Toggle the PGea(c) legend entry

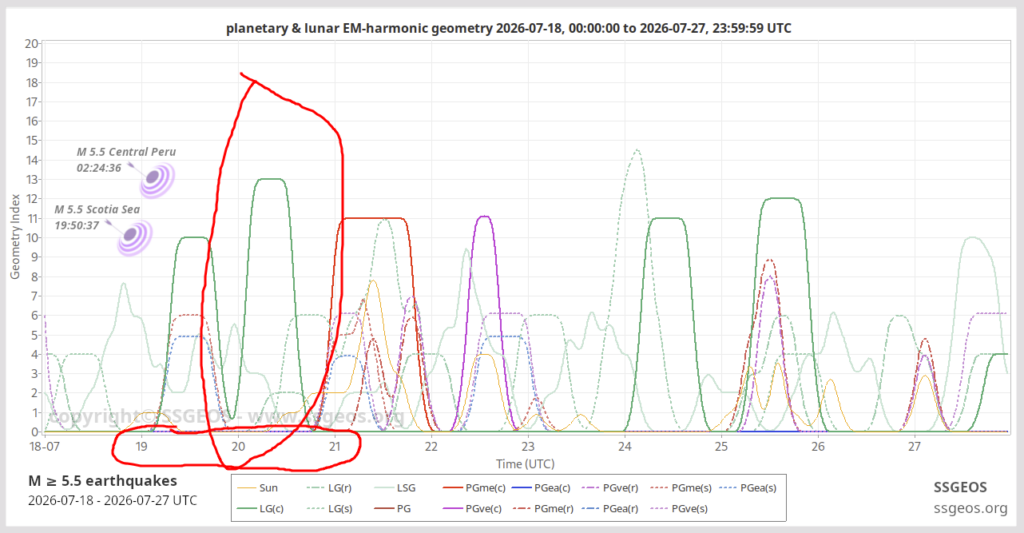click(541, 488)
